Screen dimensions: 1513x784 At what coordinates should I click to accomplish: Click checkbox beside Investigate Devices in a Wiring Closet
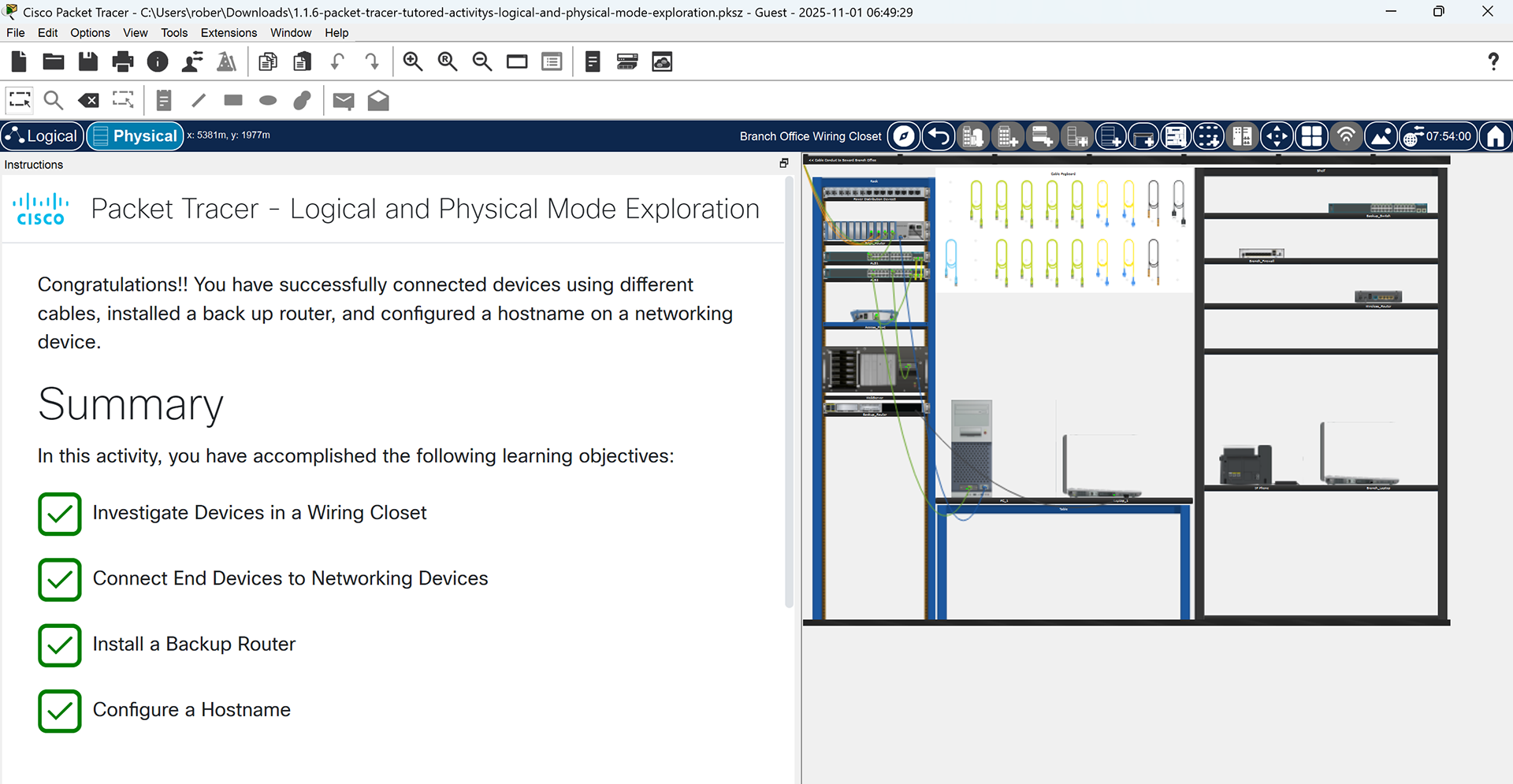60,514
